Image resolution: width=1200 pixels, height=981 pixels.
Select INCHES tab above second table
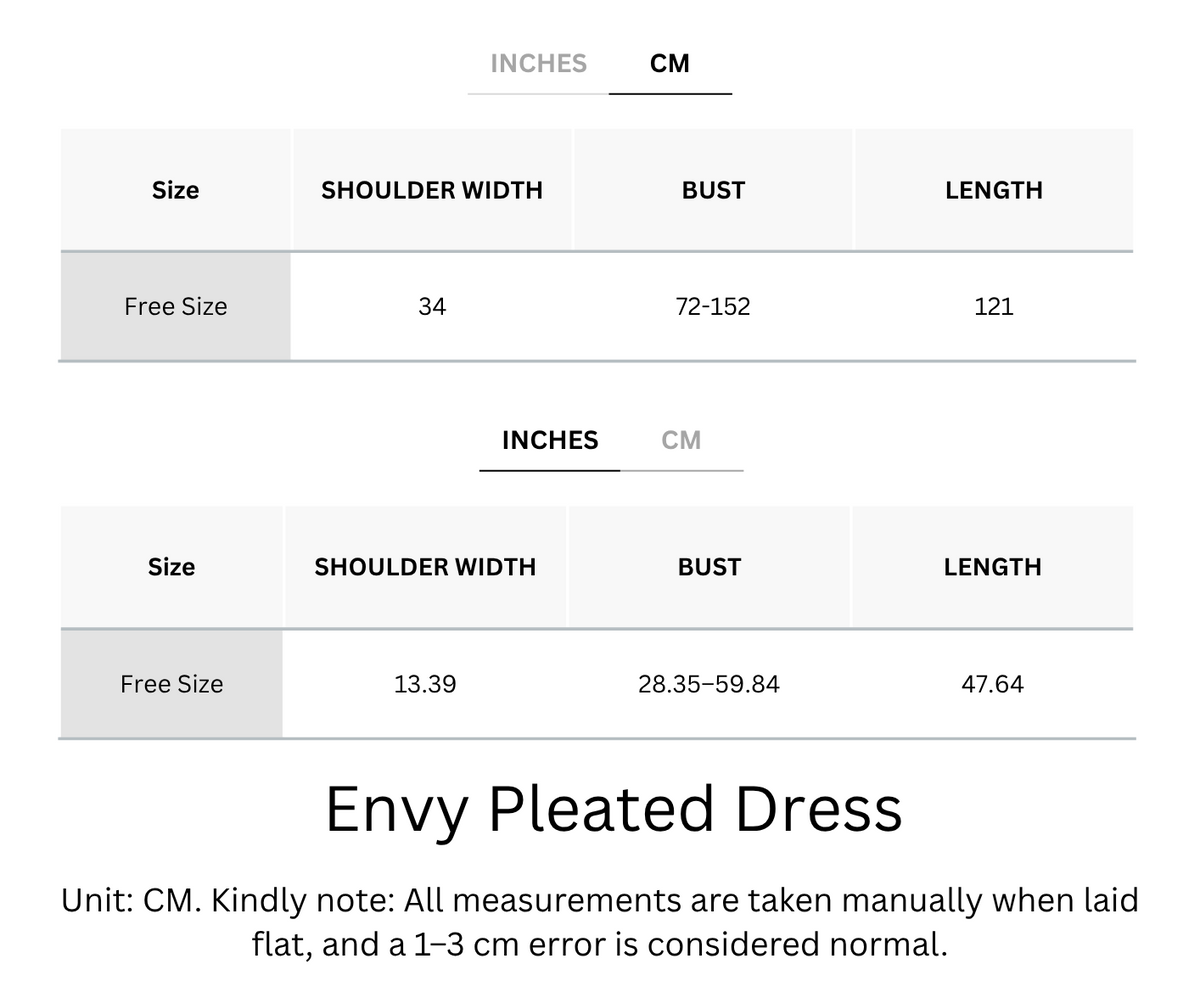[x=550, y=440]
